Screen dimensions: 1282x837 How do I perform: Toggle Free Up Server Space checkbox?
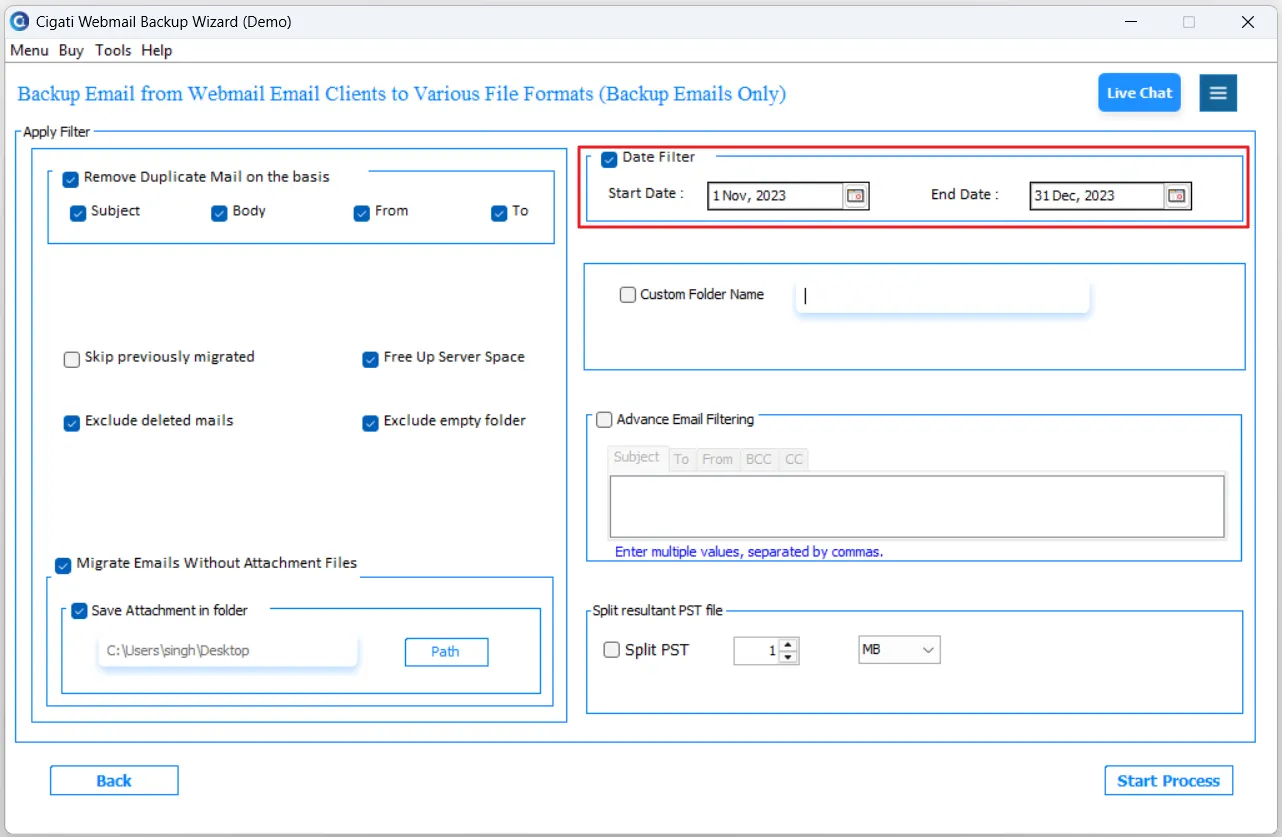[x=370, y=359]
